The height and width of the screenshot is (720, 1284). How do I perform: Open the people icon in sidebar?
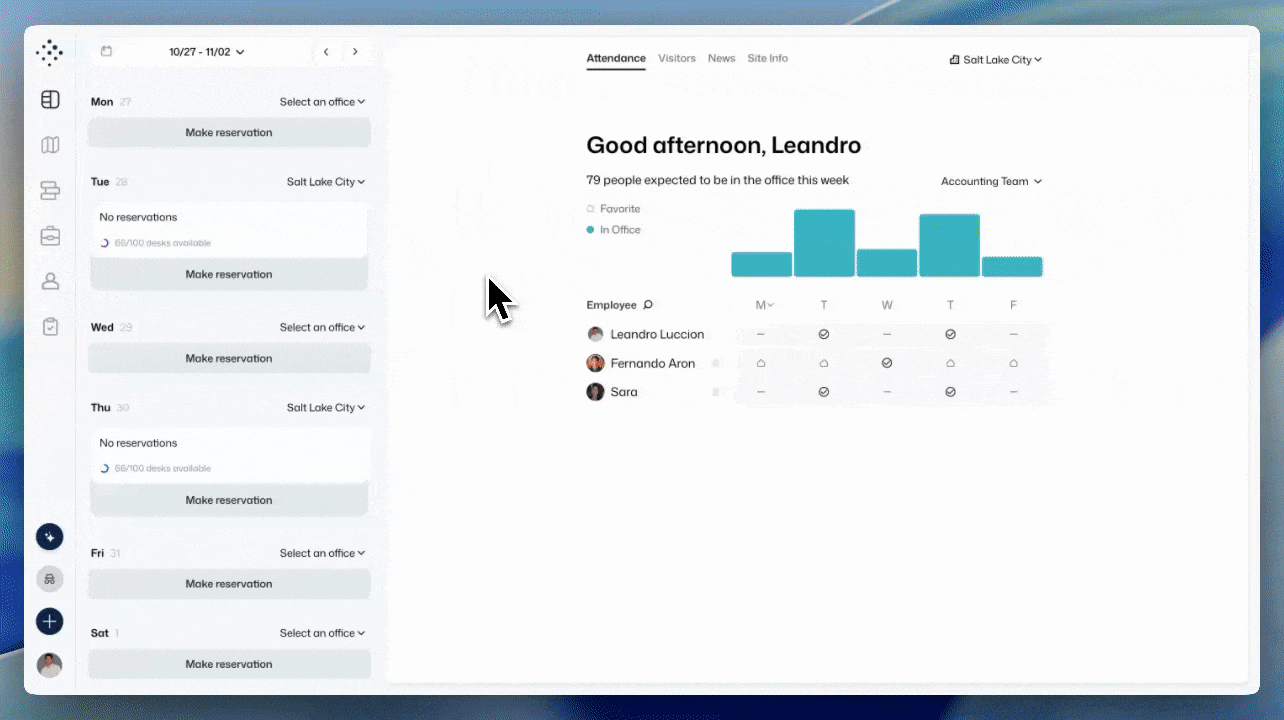pyautogui.click(x=50, y=282)
